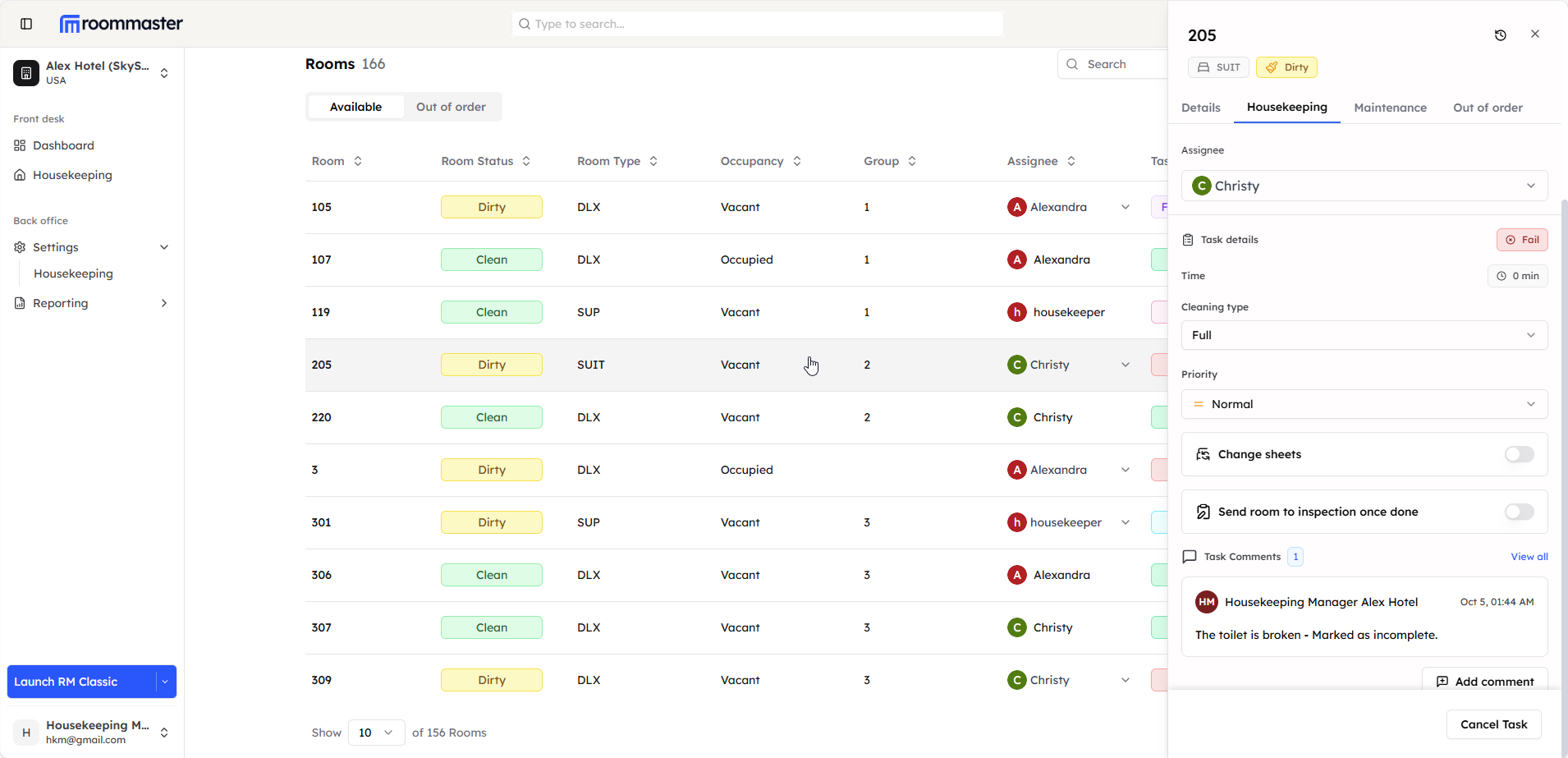Sort by Room Status column arrows

click(526, 162)
